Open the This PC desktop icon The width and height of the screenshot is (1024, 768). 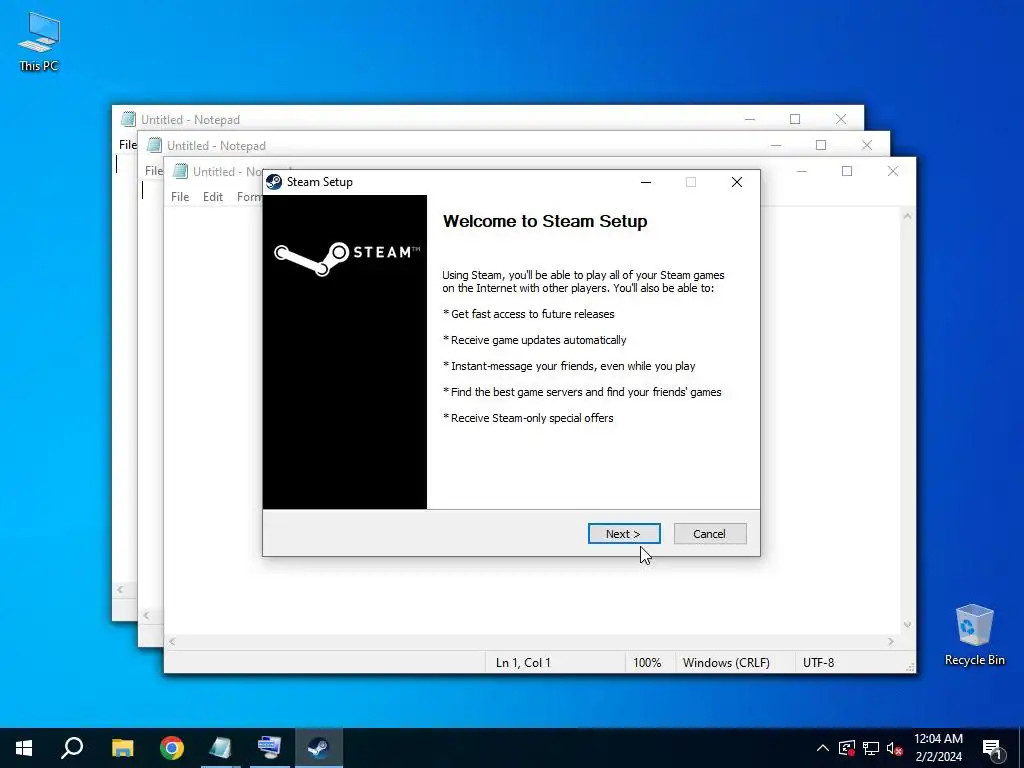(39, 42)
